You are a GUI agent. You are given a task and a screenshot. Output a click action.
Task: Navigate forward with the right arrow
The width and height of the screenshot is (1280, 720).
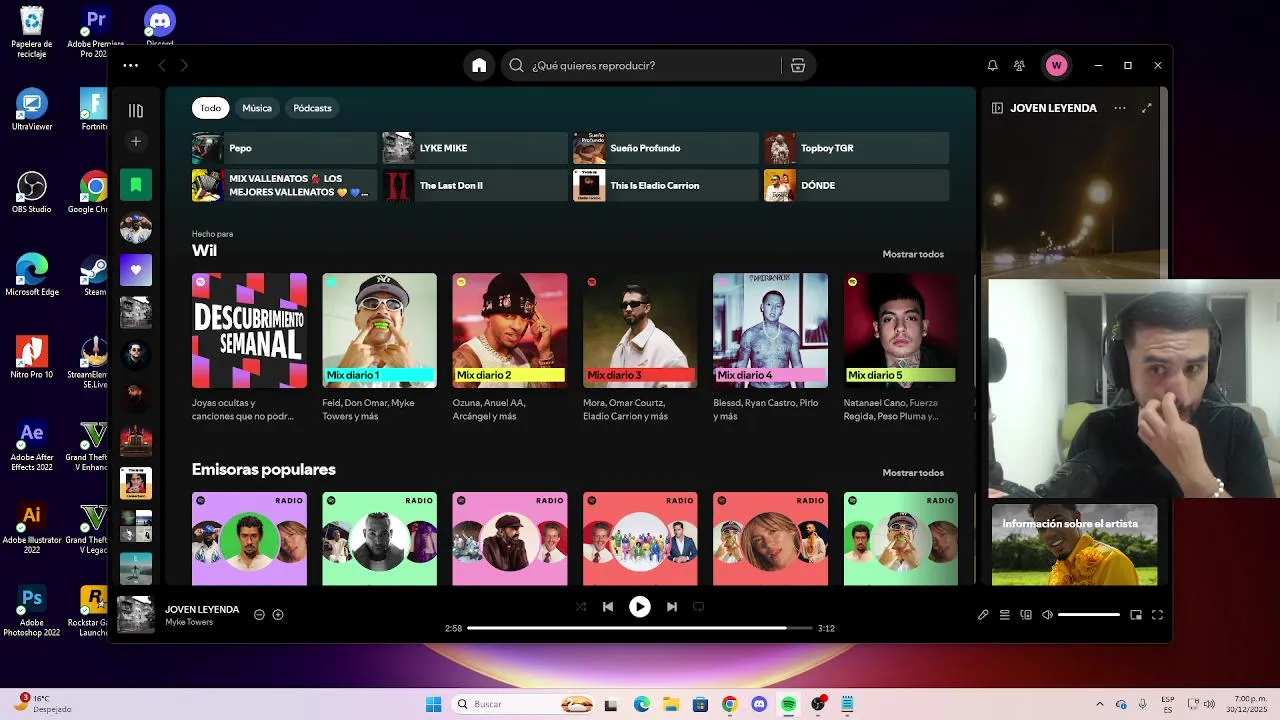tap(184, 65)
